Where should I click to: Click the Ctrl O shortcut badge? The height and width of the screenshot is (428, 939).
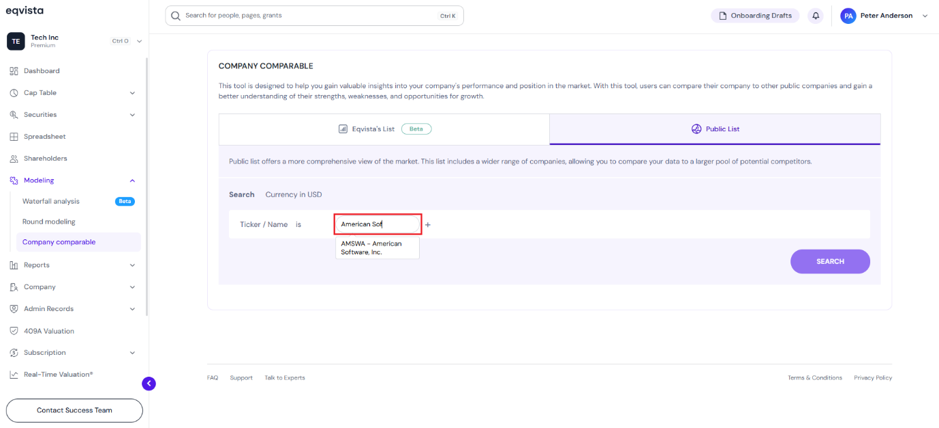coord(120,41)
